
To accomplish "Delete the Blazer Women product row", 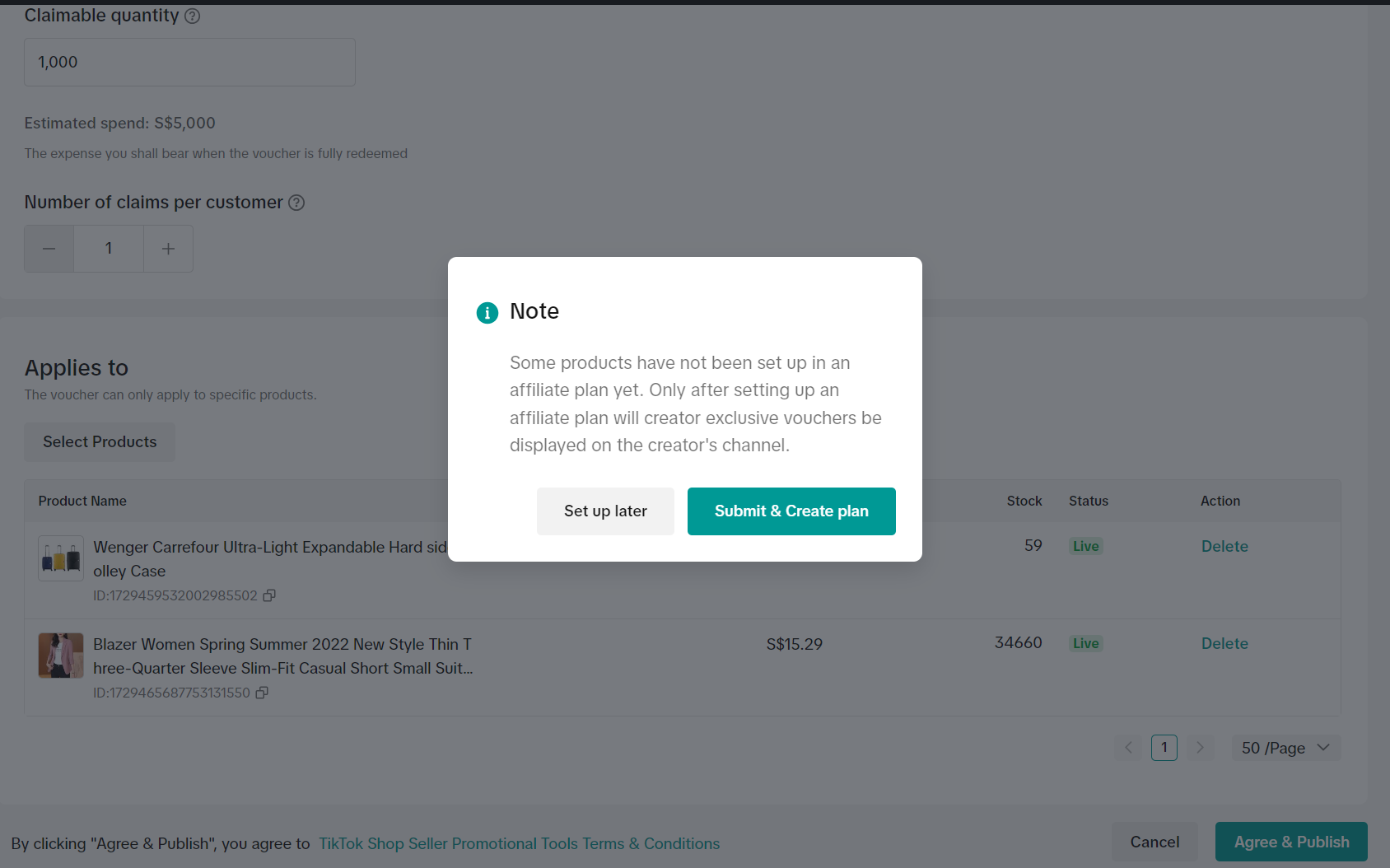I will (1224, 644).
